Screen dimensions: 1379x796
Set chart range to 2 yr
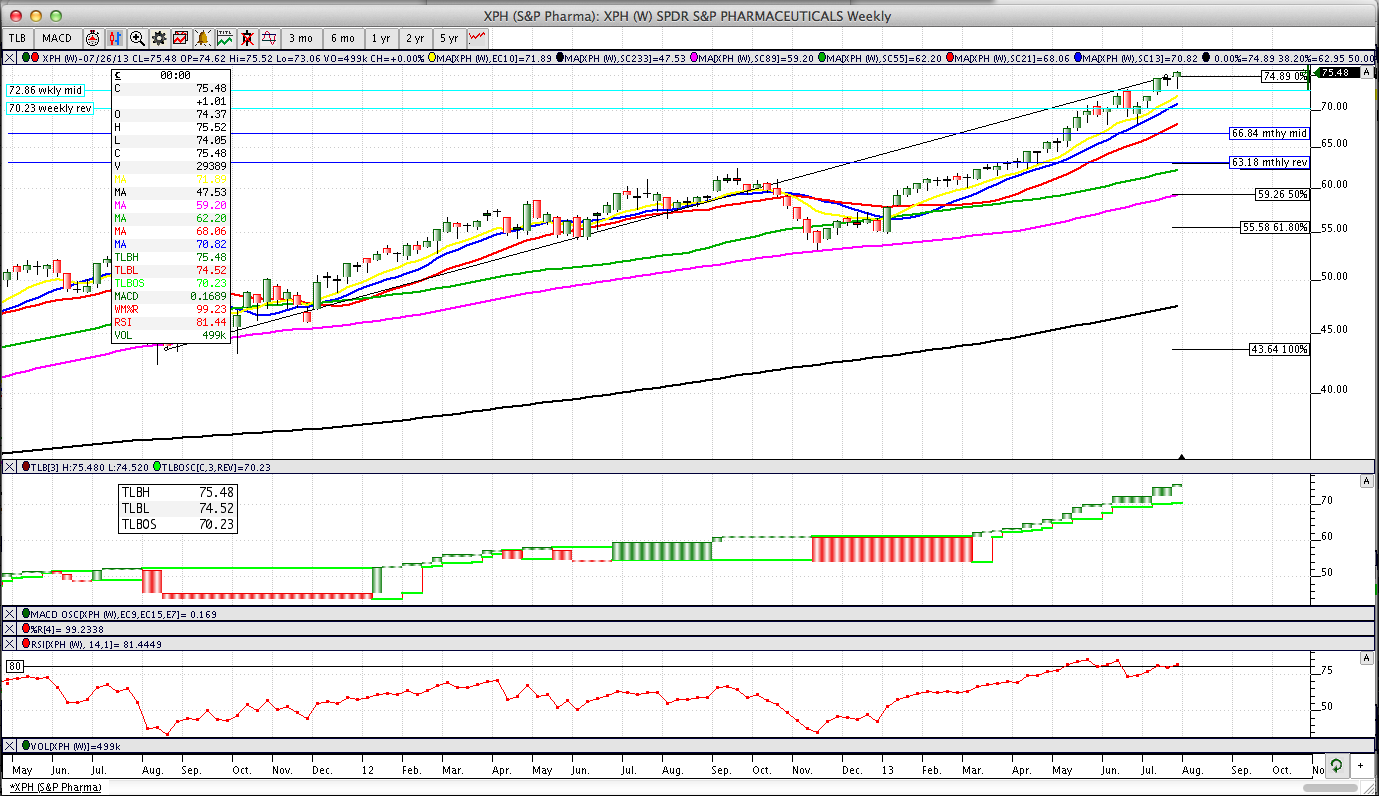click(x=415, y=38)
